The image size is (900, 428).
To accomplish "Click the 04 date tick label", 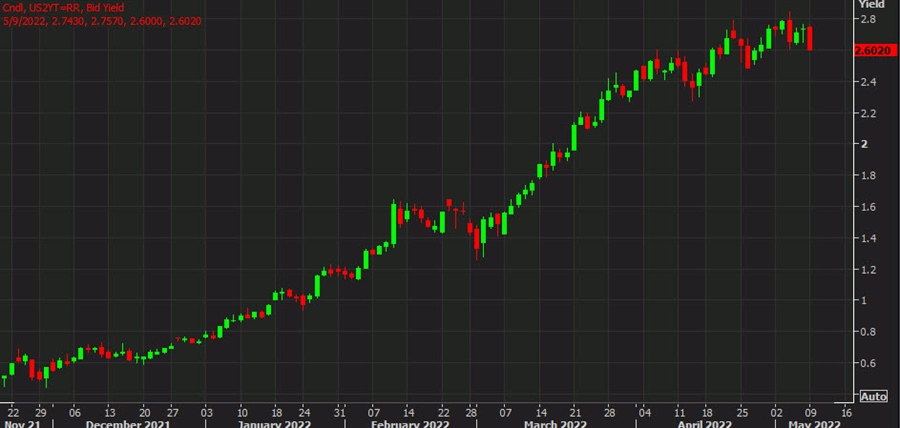I will click(x=645, y=412).
